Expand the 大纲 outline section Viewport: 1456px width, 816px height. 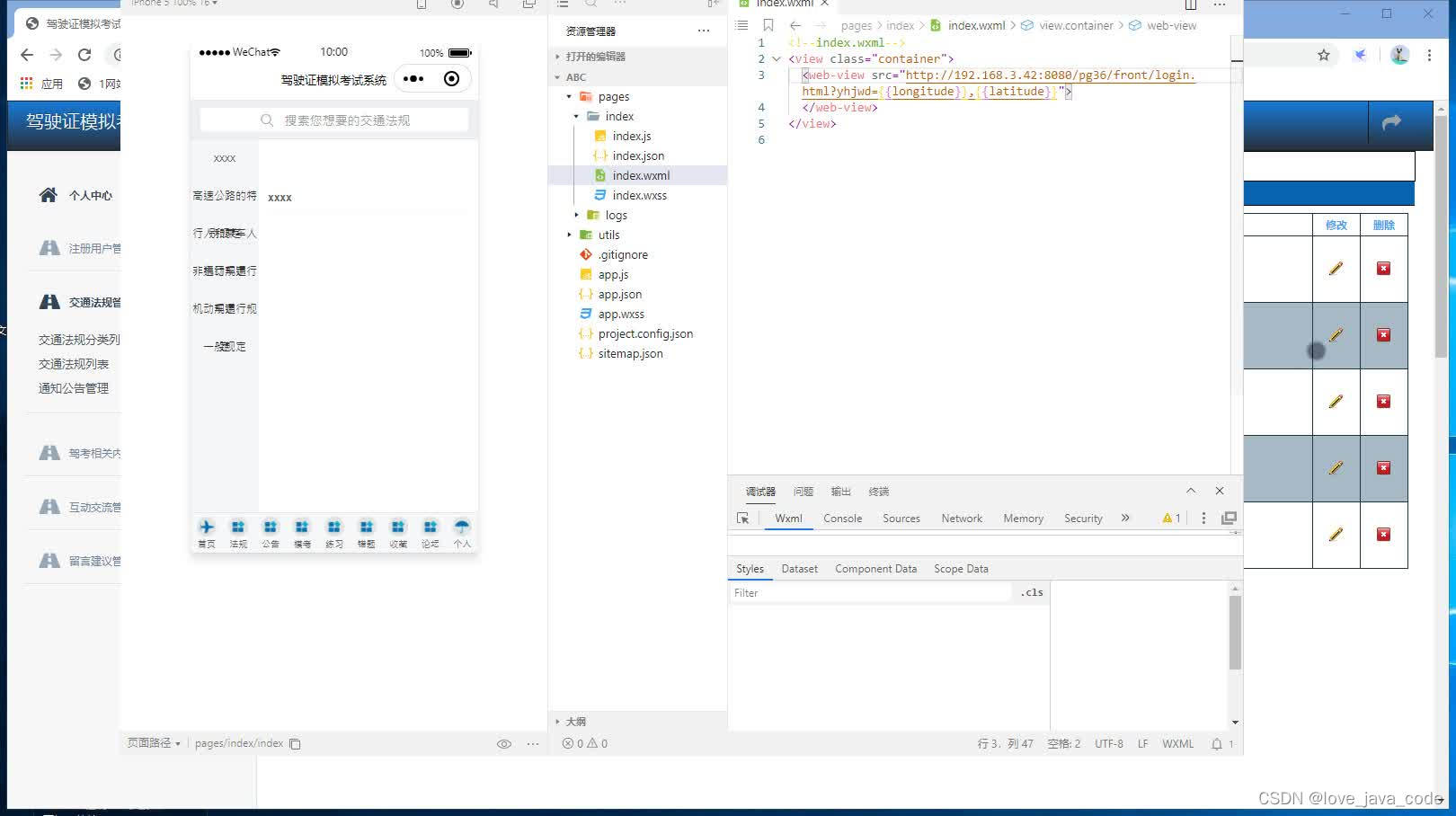557,722
